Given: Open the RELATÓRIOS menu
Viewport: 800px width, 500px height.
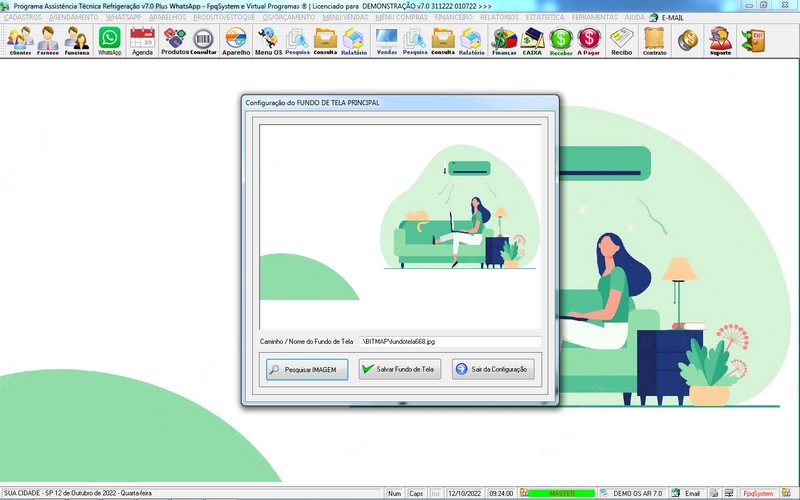Looking at the screenshot, I should [x=499, y=17].
